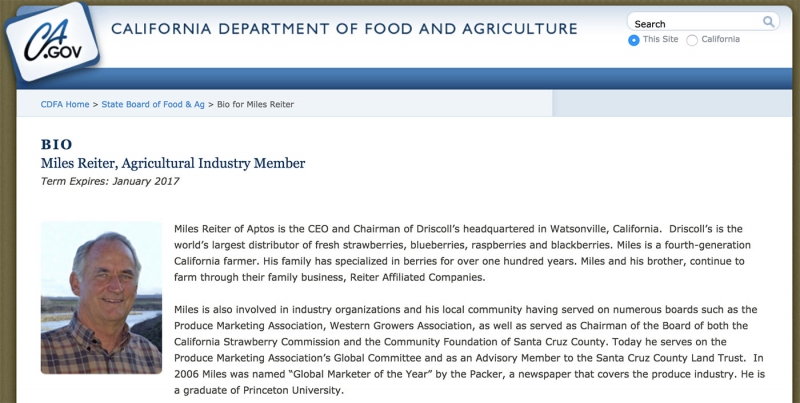Focus the Search text field
800x403 pixels.
(x=695, y=23)
